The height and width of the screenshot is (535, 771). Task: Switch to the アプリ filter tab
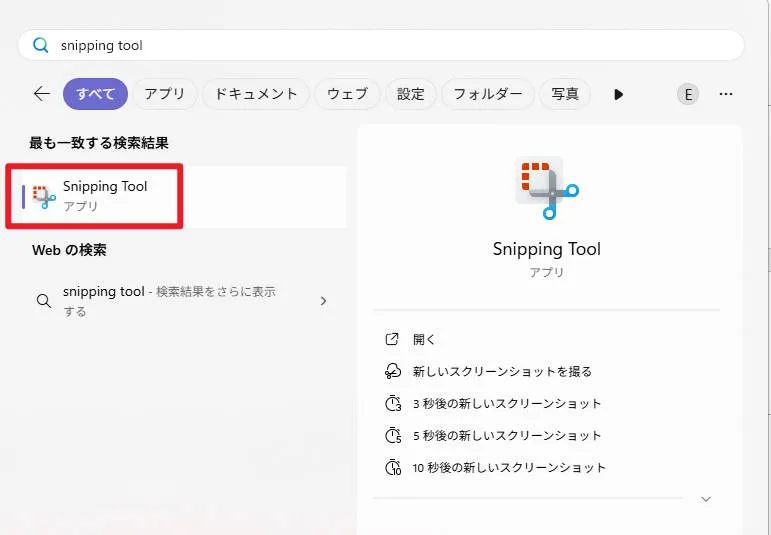coord(165,94)
